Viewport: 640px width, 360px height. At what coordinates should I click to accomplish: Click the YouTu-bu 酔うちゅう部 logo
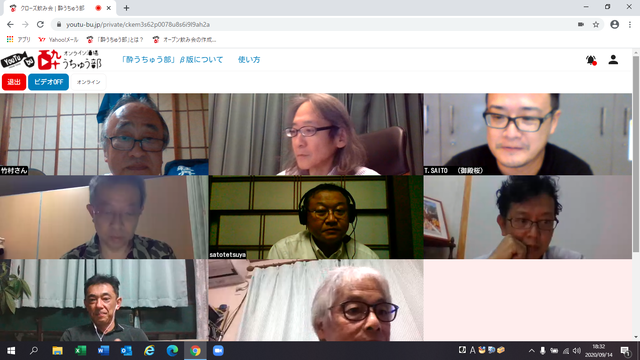tap(51, 60)
